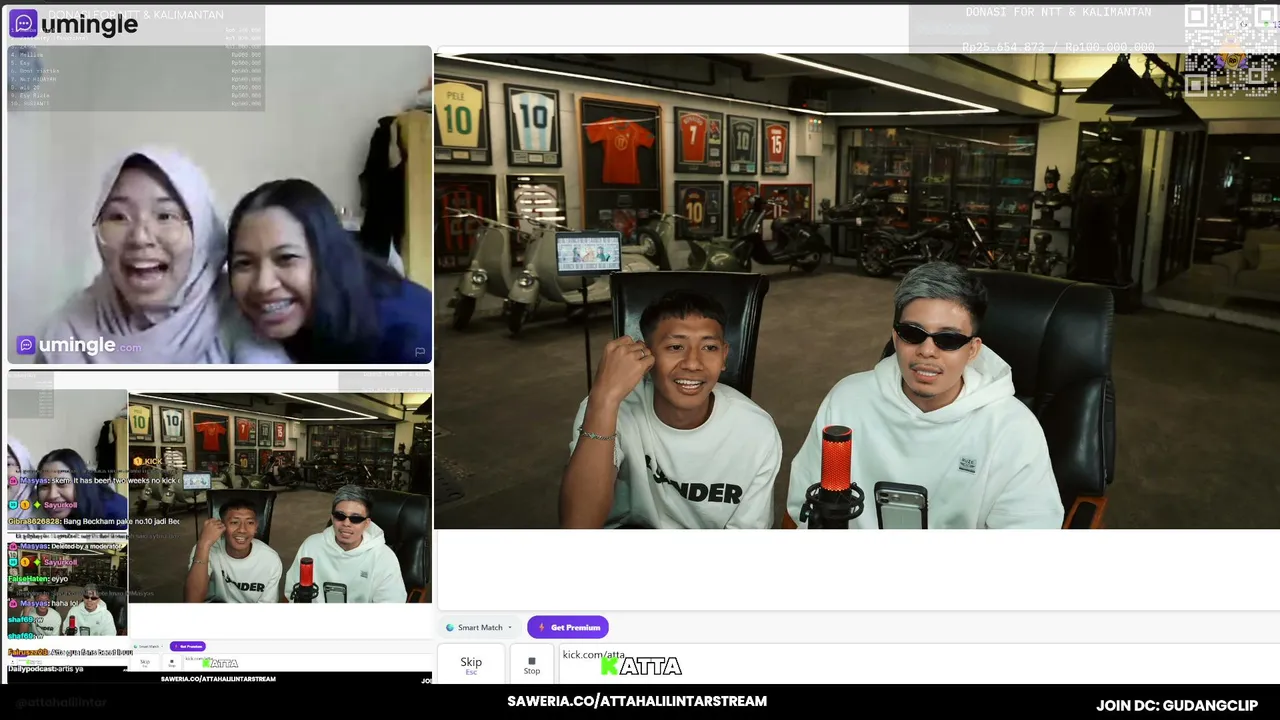Click the stranger's webcam video

coord(220,205)
